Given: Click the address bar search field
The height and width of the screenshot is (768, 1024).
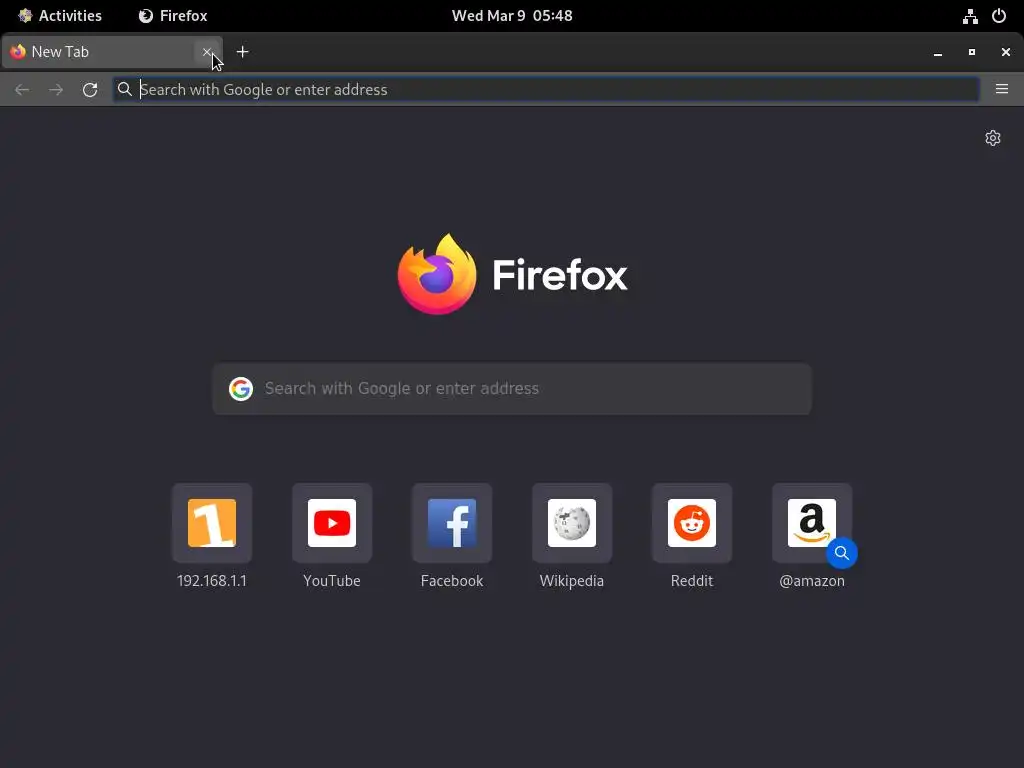Looking at the screenshot, I should click(546, 89).
